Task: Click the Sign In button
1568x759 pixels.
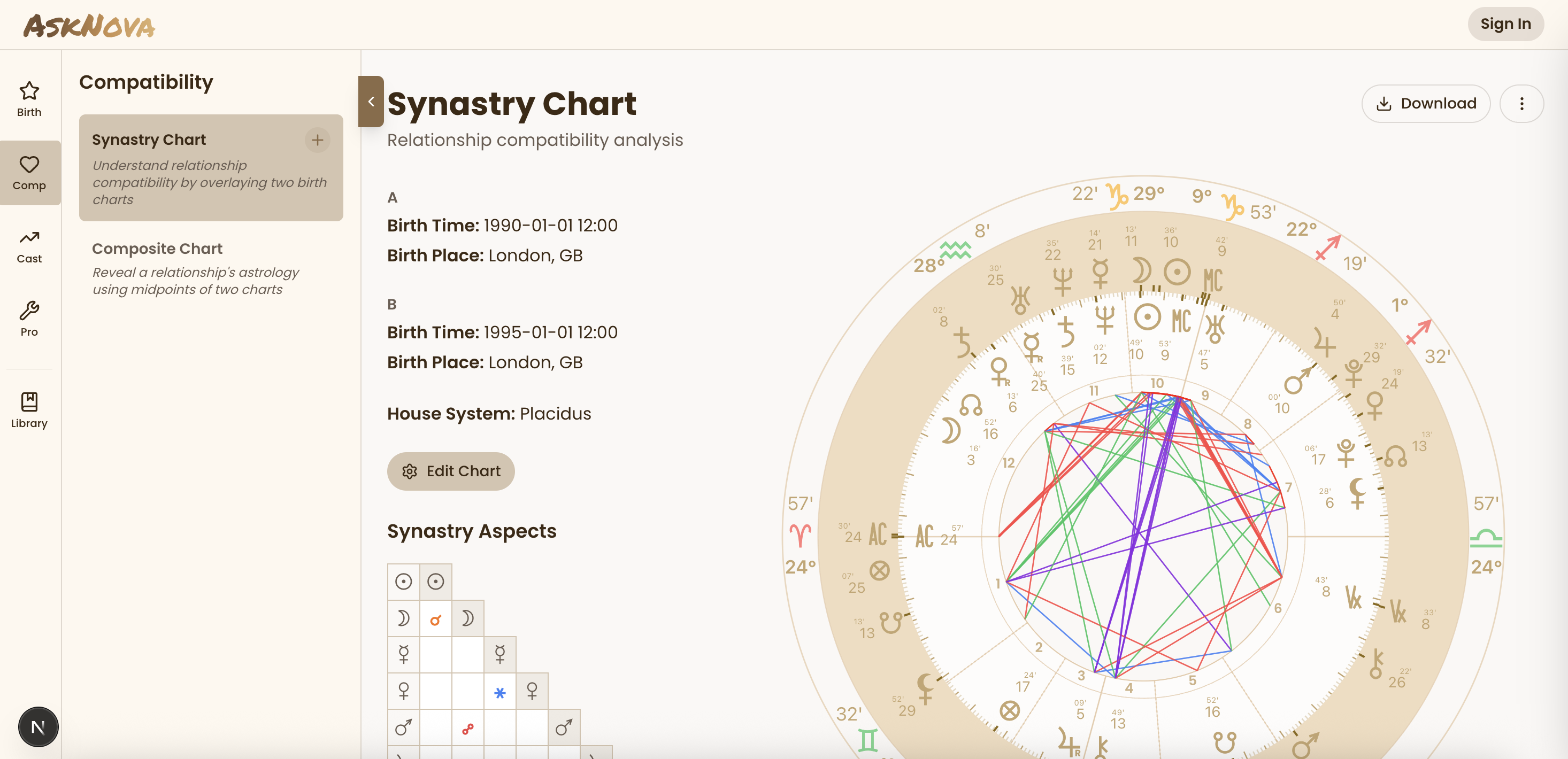Action: click(1505, 24)
